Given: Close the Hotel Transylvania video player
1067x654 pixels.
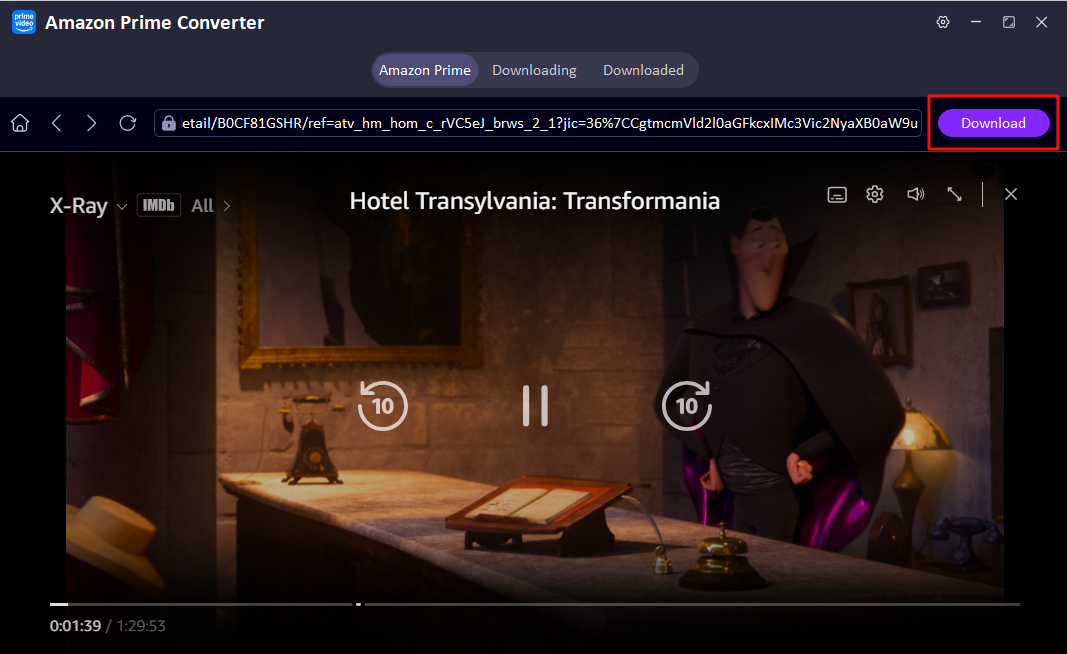Looking at the screenshot, I should coord(1010,194).
